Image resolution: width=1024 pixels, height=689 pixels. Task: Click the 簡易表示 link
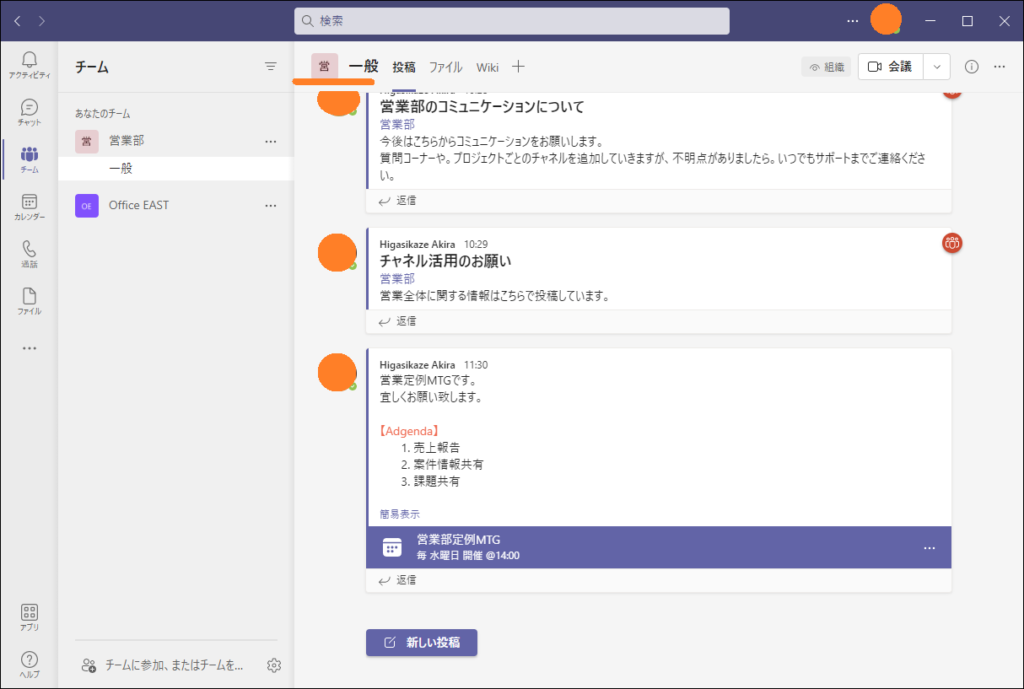tap(400, 515)
